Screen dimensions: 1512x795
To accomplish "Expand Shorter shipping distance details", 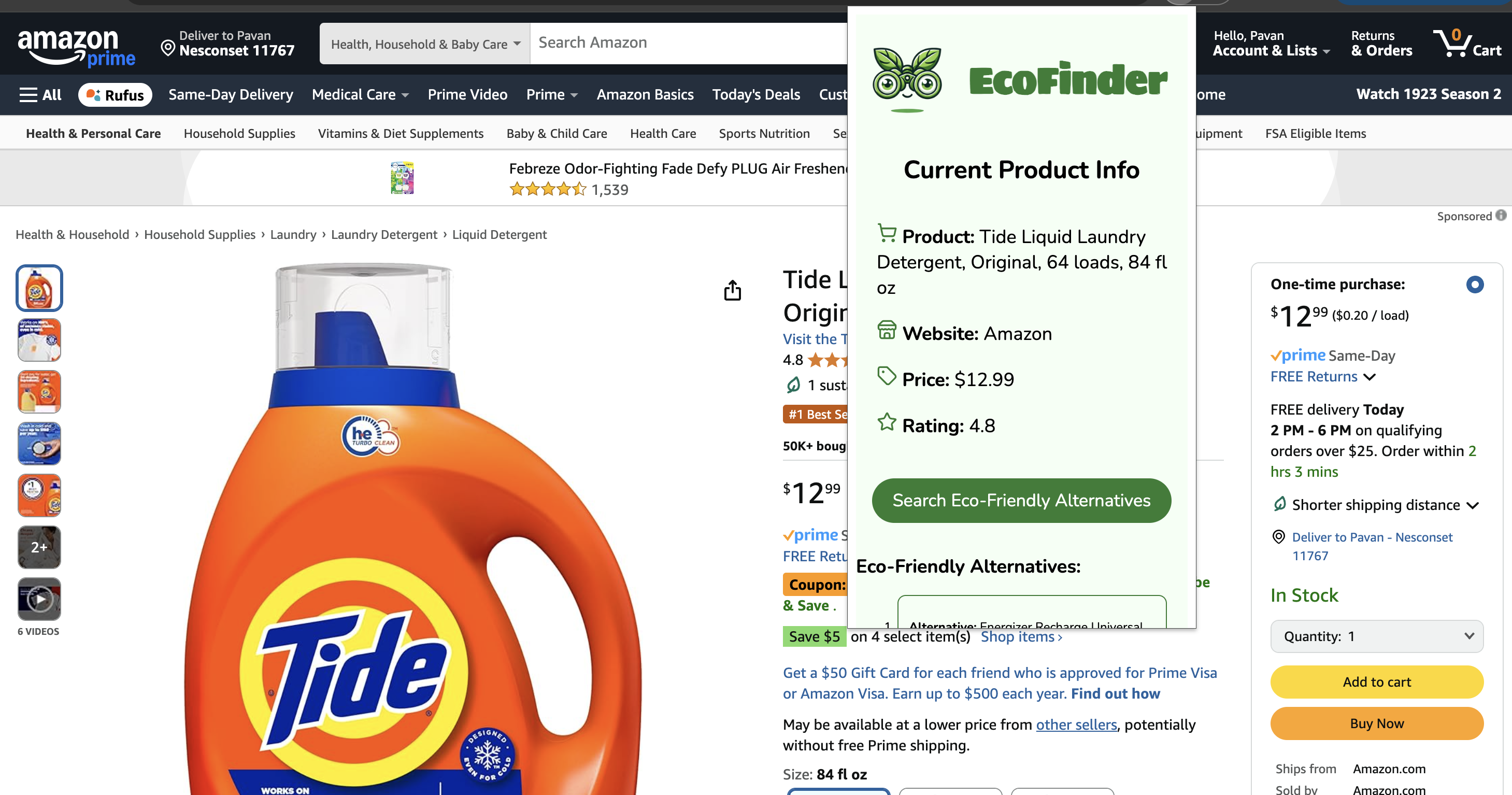I will [x=1472, y=505].
